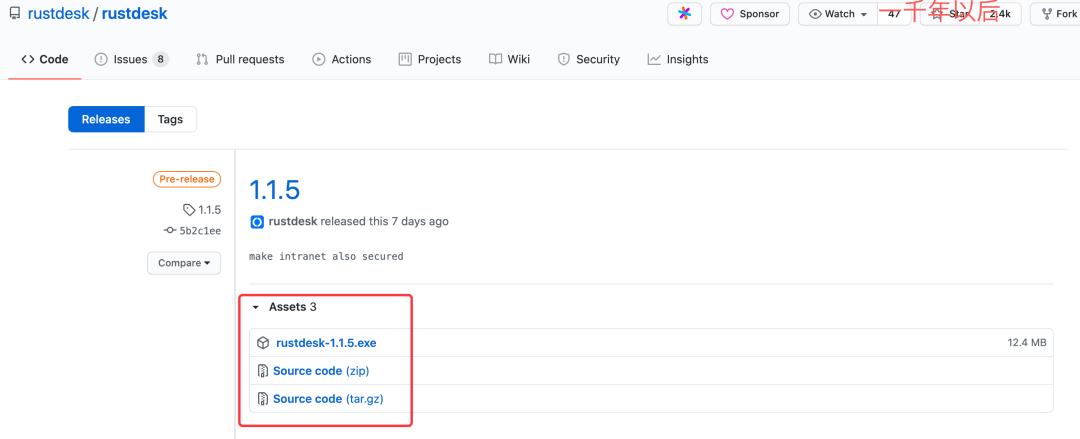Image resolution: width=1080 pixels, height=439 pixels.
Task: Open commit 5b2c1ee
Action: pyautogui.click(x=200, y=230)
